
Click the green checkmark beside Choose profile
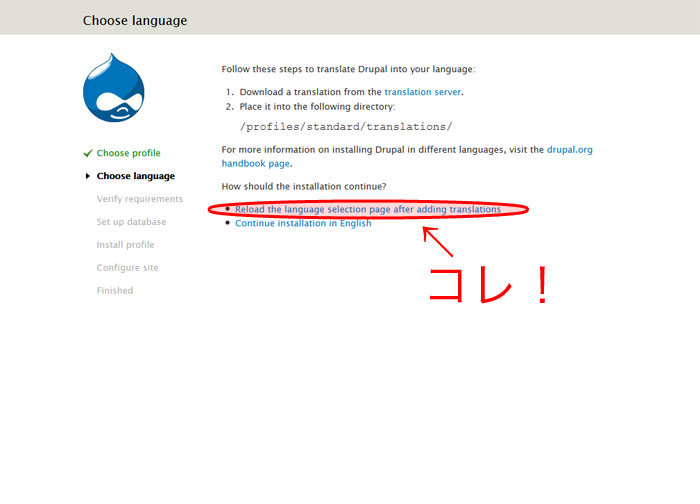88,153
